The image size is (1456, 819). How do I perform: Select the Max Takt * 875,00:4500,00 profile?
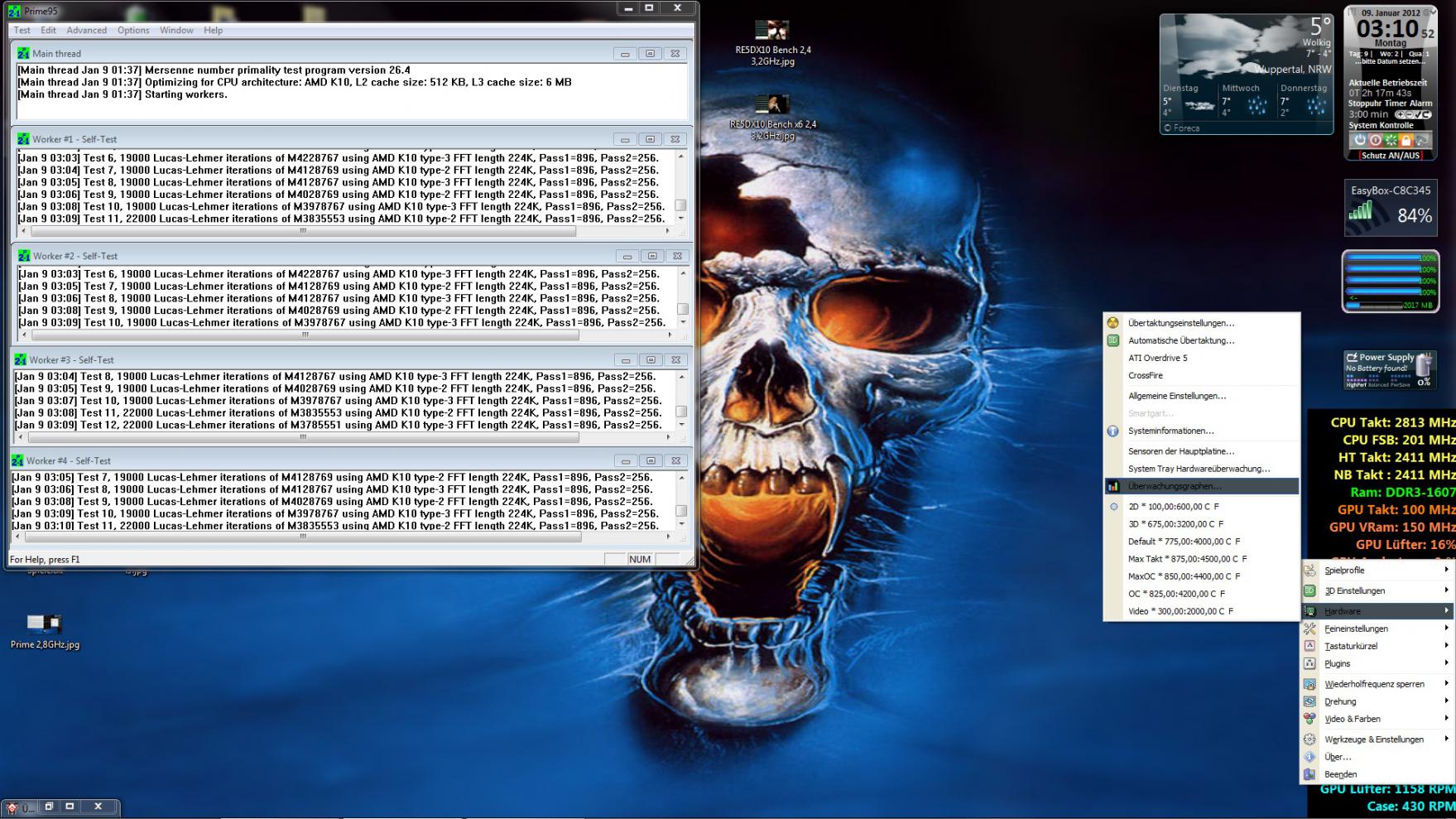tap(1187, 559)
